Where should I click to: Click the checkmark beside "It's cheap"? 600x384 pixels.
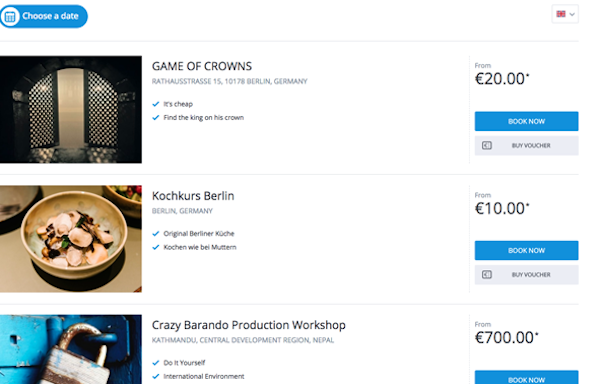point(156,104)
